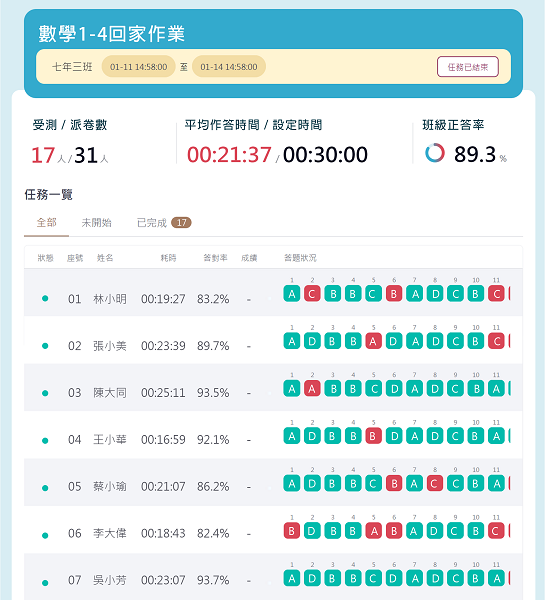This screenshot has height=600, width=545.
Task: Click 吳小芳's green answer D for question 6
Action: [x=394, y=579]
